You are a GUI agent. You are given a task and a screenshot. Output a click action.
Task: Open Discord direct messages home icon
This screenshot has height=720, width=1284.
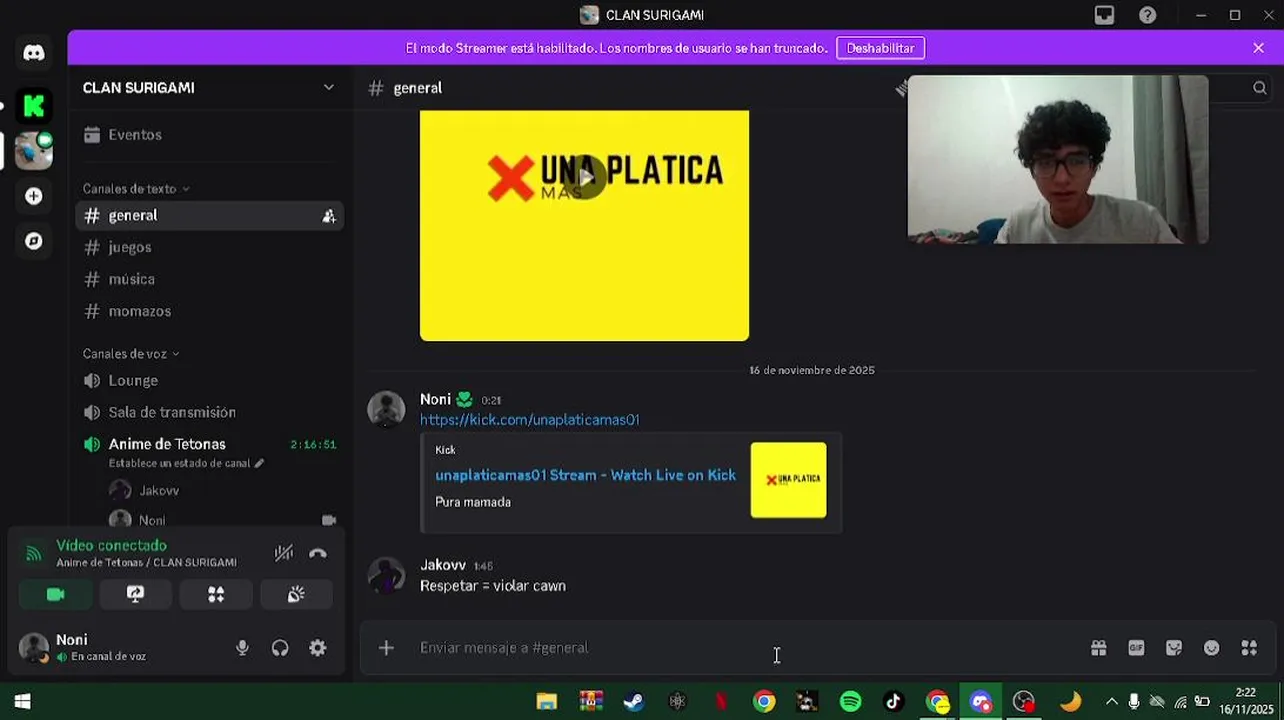[34, 53]
